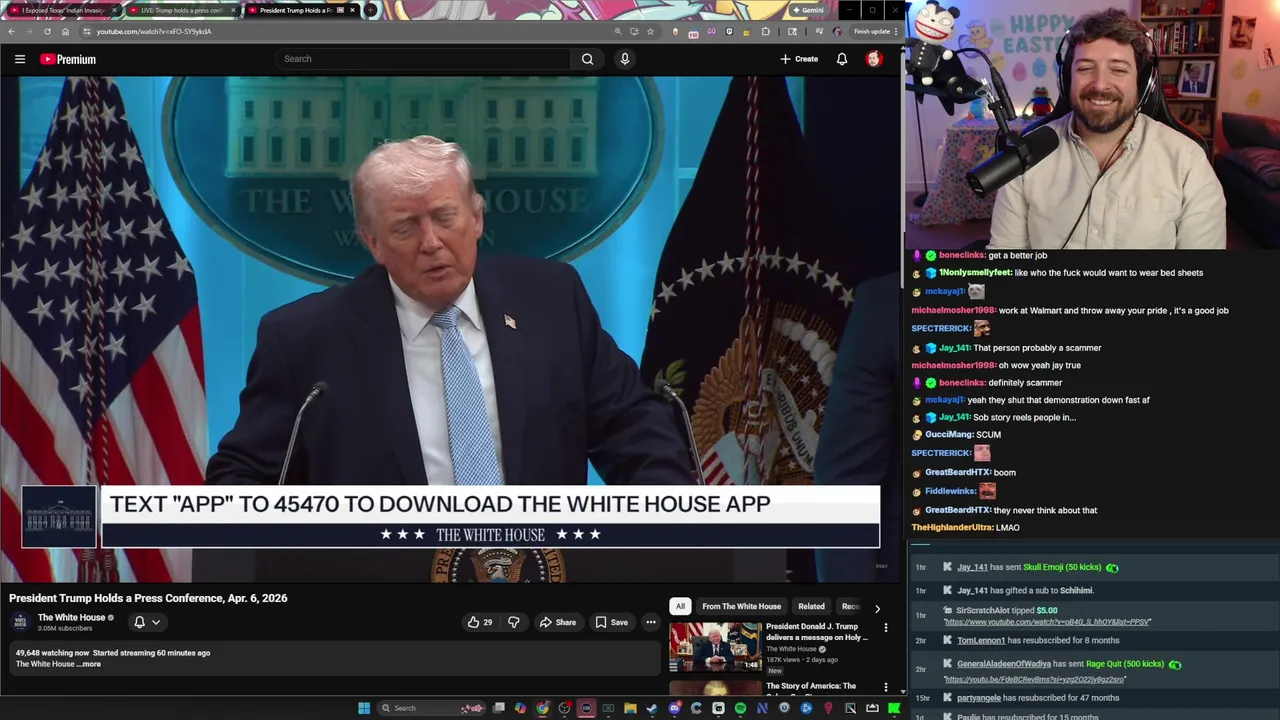Open notification bell dropdown for The White House
Viewport: 1280px width, 720px height.
[x=147, y=622]
